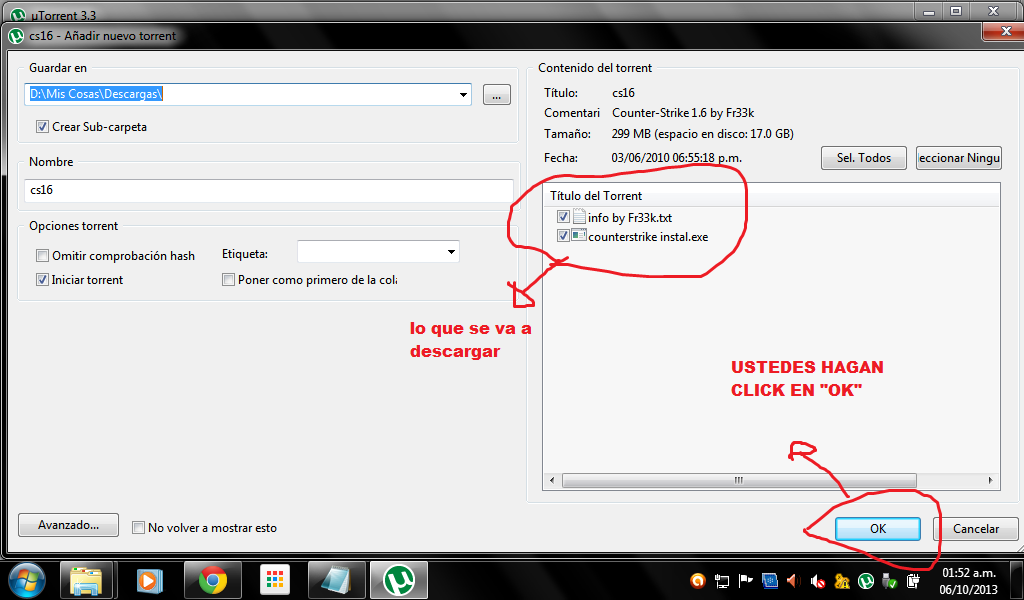The image size is (1024, 600).
Task: Click the Título del Torrent column header
Action: pos(771,195)
